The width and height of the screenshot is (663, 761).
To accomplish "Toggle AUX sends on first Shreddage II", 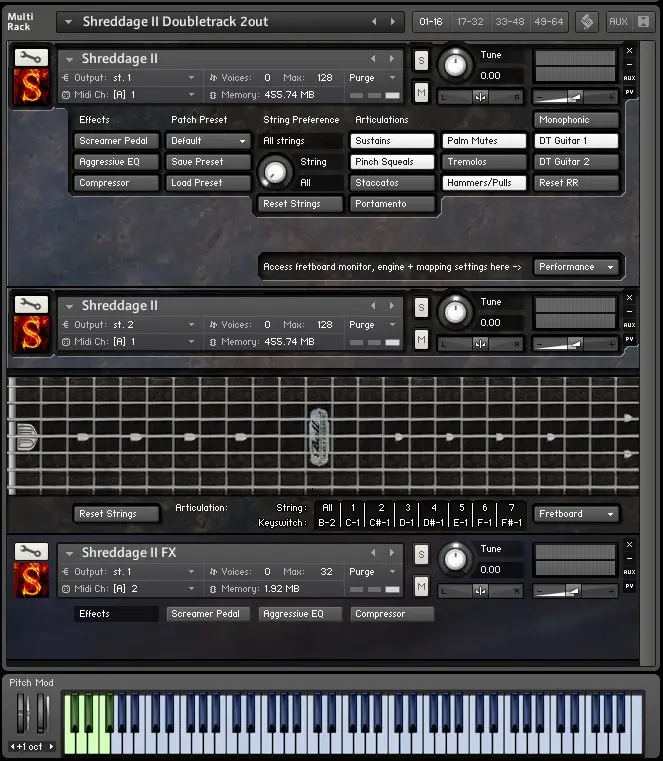I will [x=630, y=78].
